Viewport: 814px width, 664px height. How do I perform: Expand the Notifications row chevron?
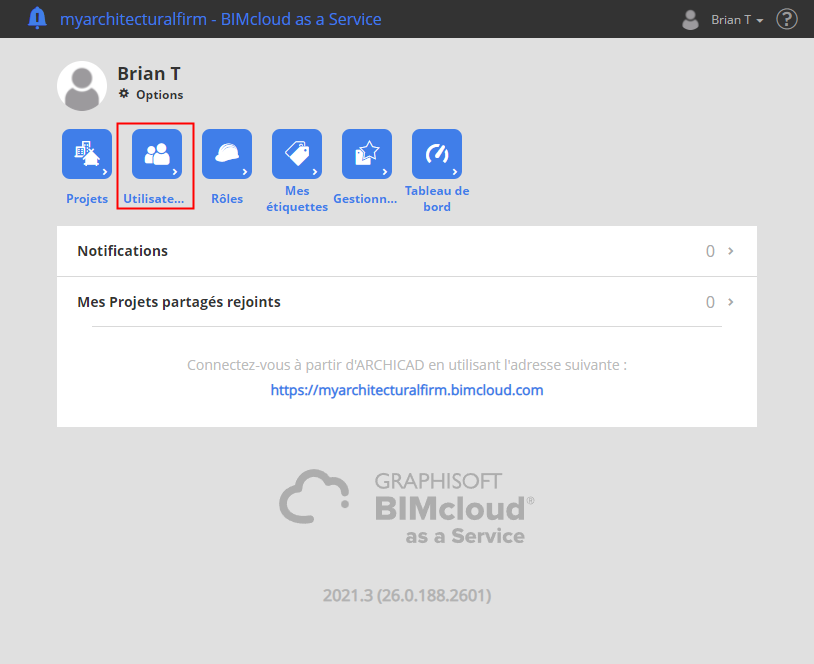pos(730,251)
